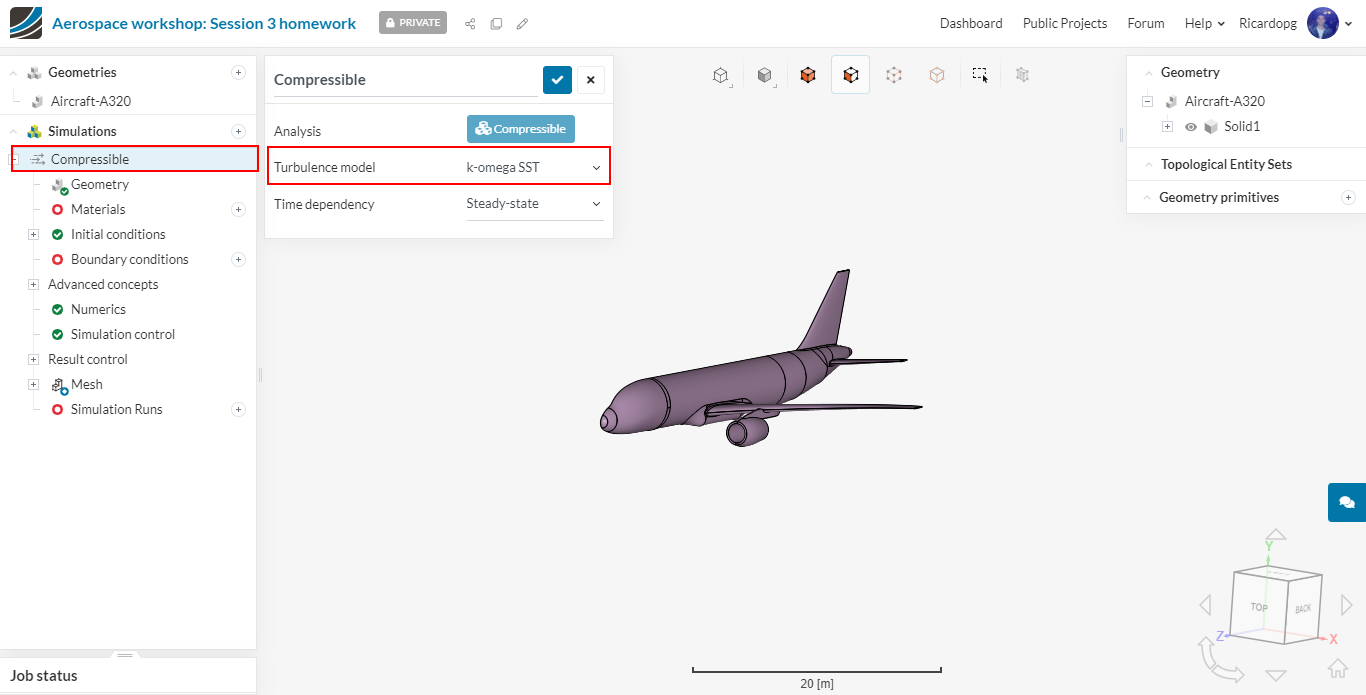Rotate the view with the down arrow
This screenshot has width=1366, height=695.
(x=1276, y=675)
